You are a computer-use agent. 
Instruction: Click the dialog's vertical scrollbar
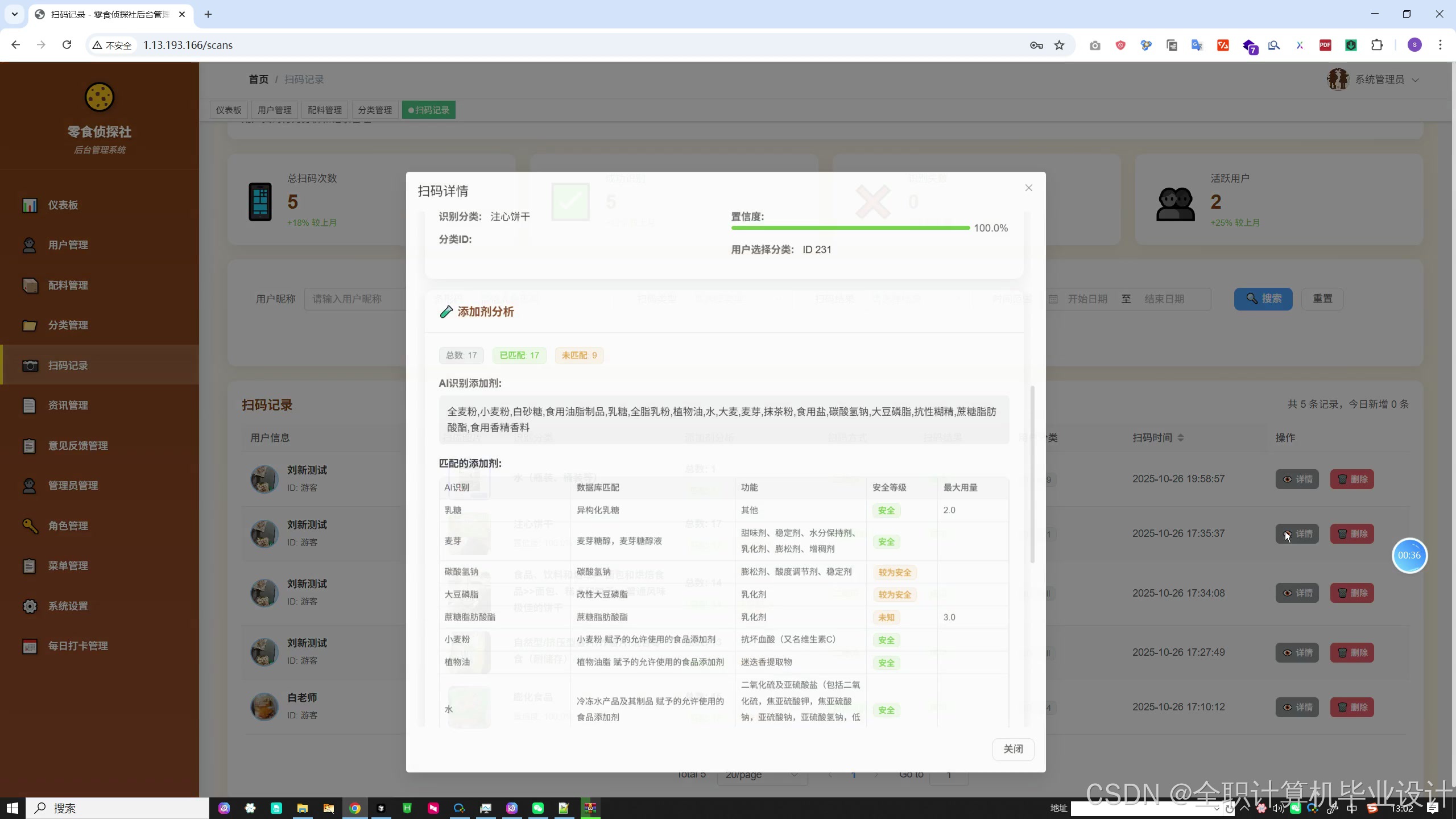pos(1032,475)
